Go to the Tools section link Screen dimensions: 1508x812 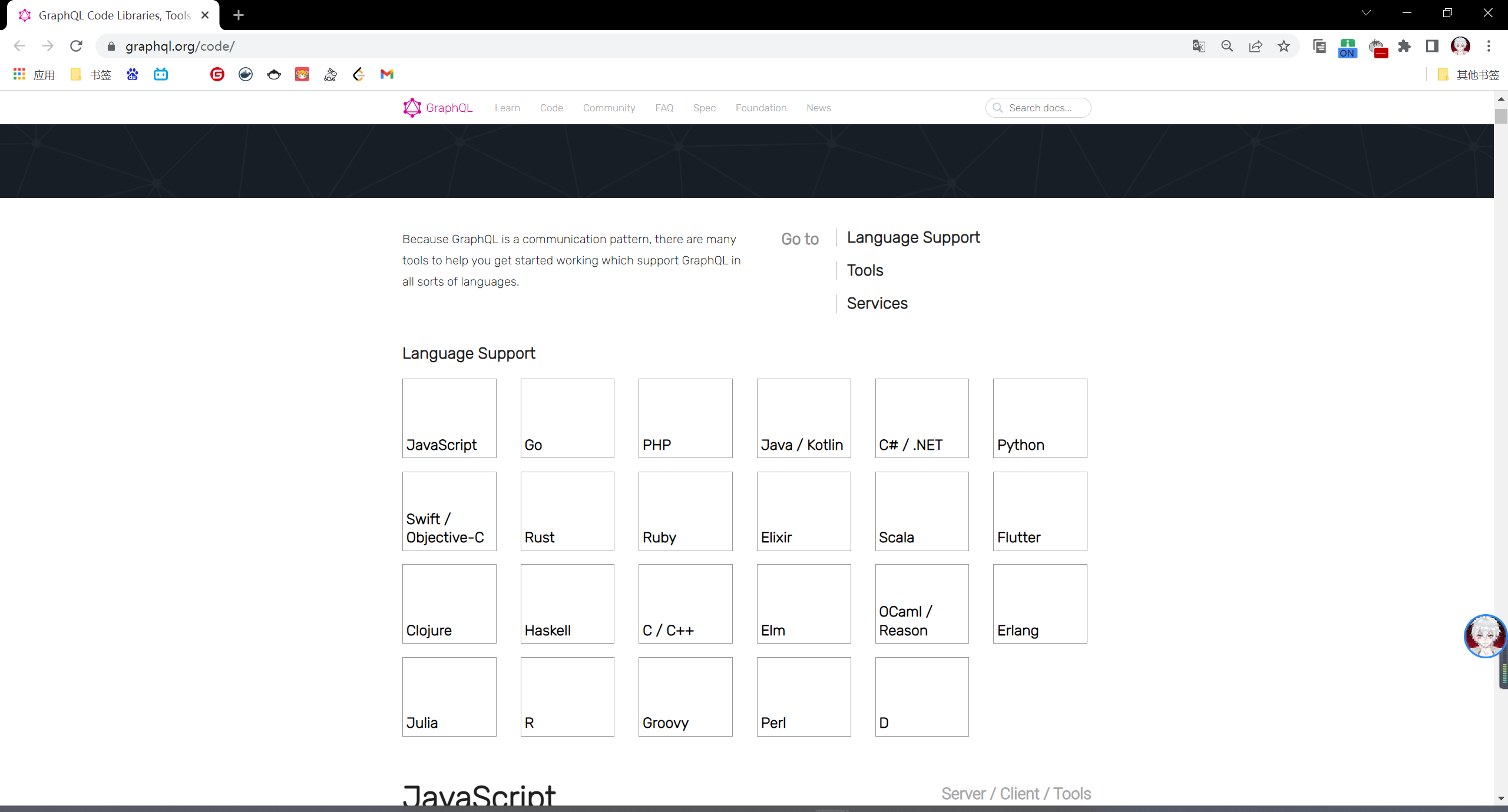(865, 270)
